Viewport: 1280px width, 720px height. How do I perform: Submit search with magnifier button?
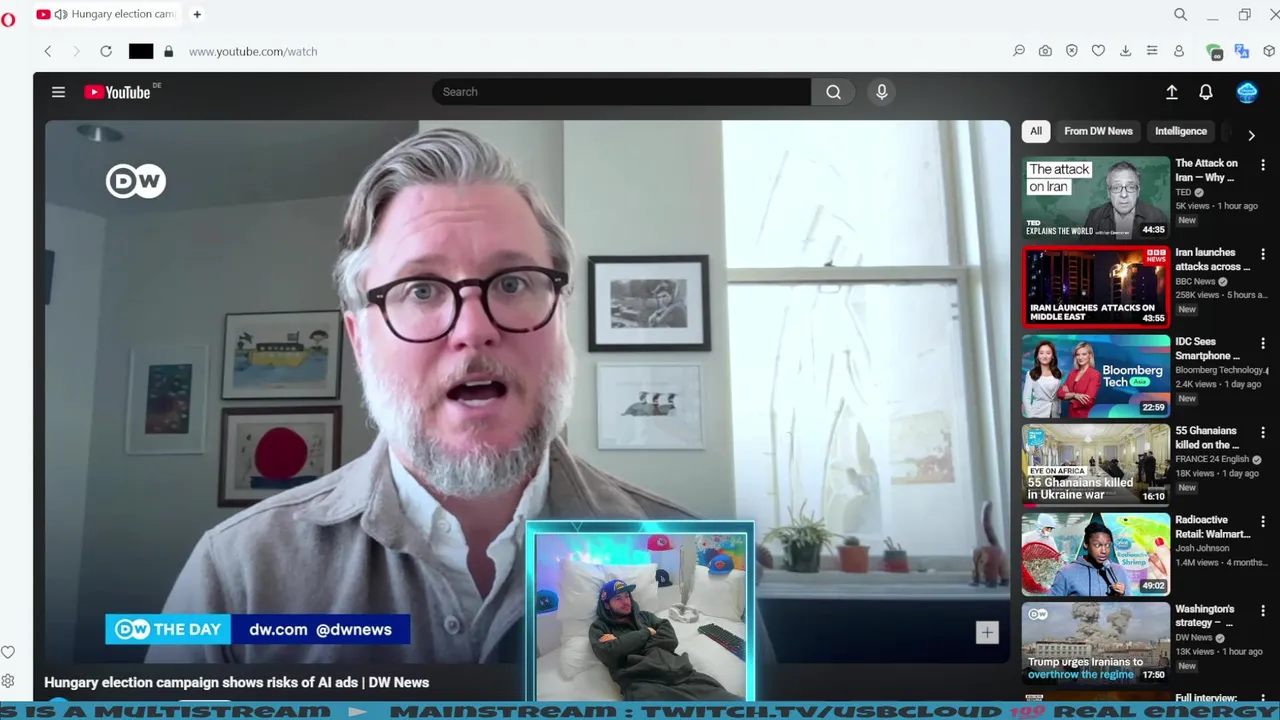(833, 92)
